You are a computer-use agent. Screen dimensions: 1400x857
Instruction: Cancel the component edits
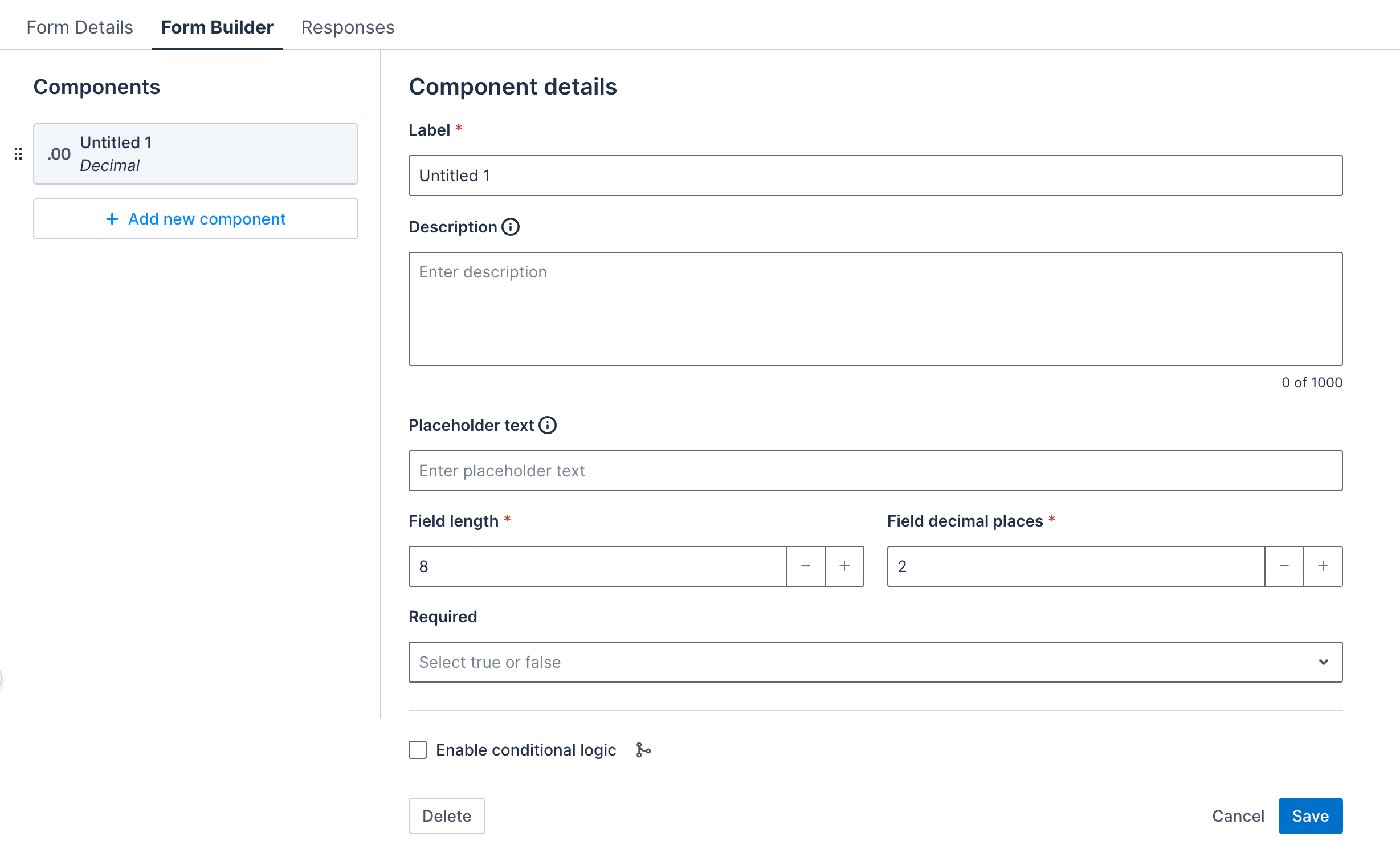(x=1238, y=815)
